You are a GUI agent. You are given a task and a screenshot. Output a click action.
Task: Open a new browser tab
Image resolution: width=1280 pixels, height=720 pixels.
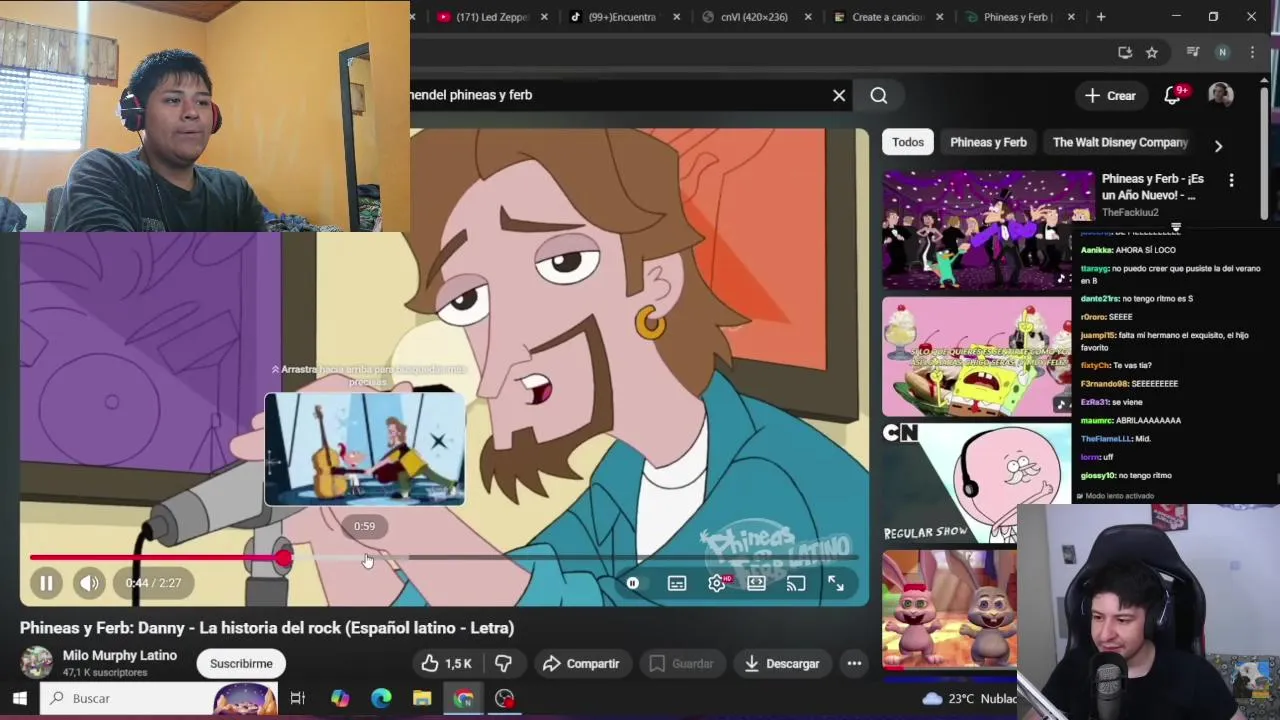click(1101, 17)
